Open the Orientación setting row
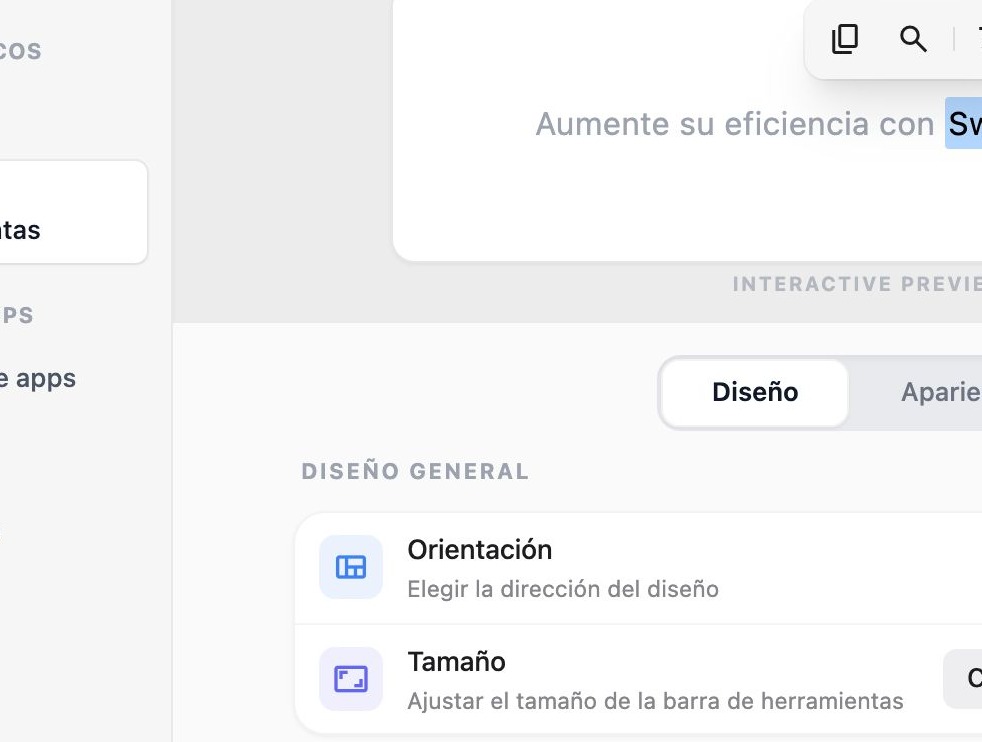The image size is (982, 742). [x=638, y=568]
